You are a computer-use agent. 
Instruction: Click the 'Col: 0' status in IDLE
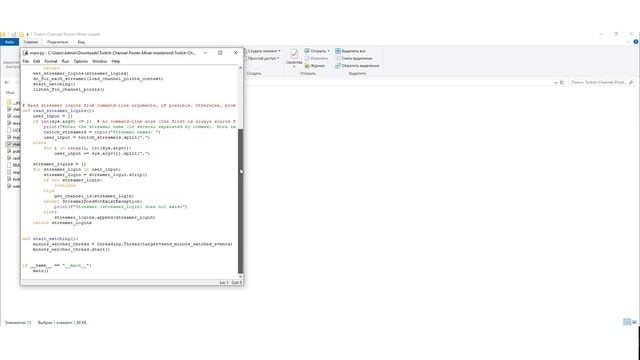pos(237,282)
